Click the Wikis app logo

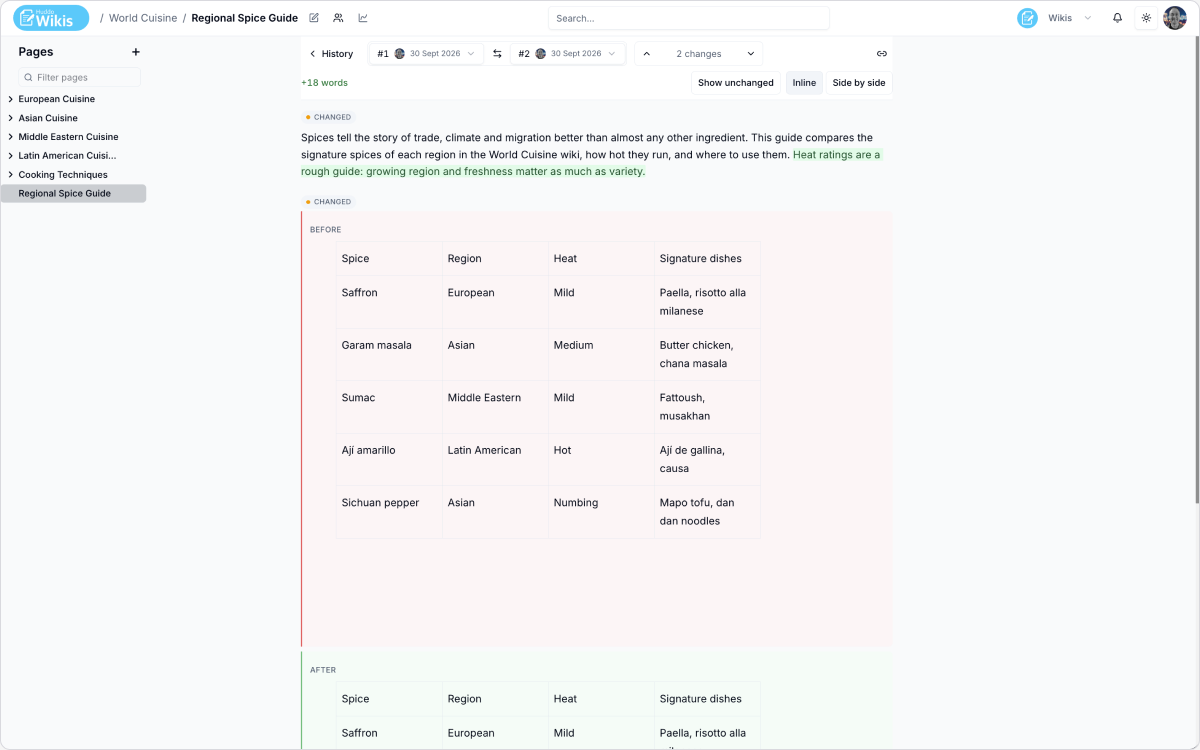(x=51, y=18)
